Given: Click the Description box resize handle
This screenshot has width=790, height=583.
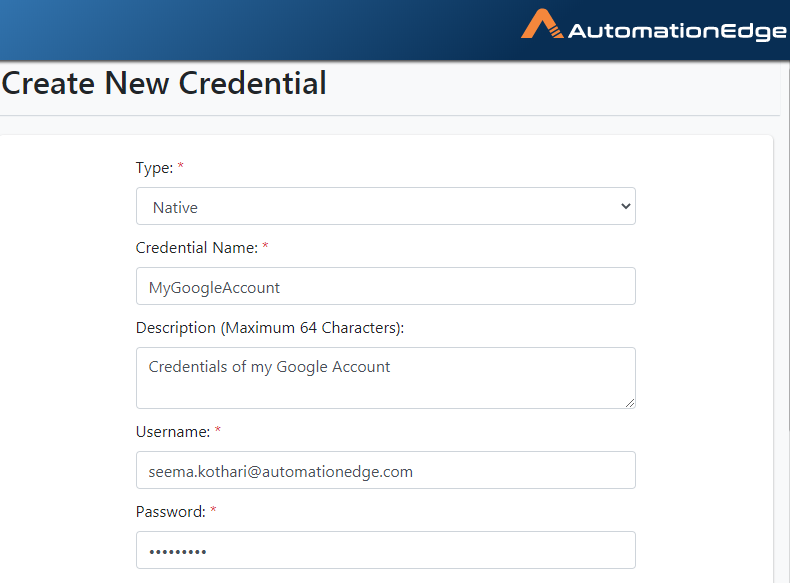Looking at the screenshot, I should [x=630, y=403].
